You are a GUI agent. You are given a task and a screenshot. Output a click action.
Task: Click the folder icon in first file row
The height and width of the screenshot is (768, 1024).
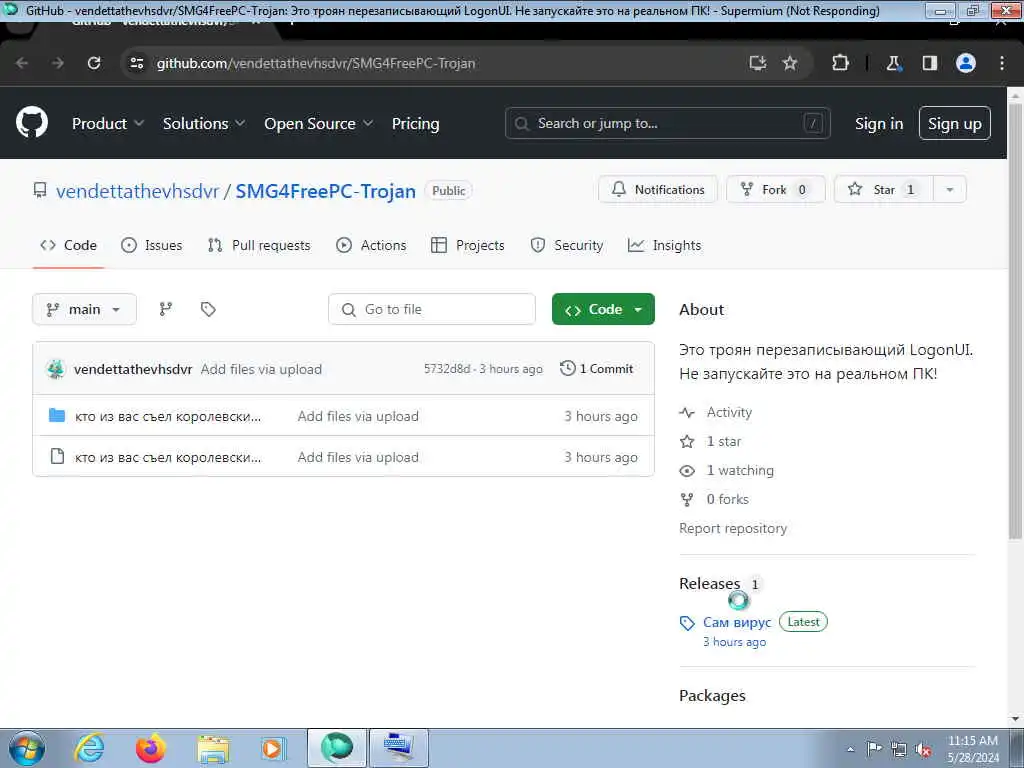pos(57,415)
